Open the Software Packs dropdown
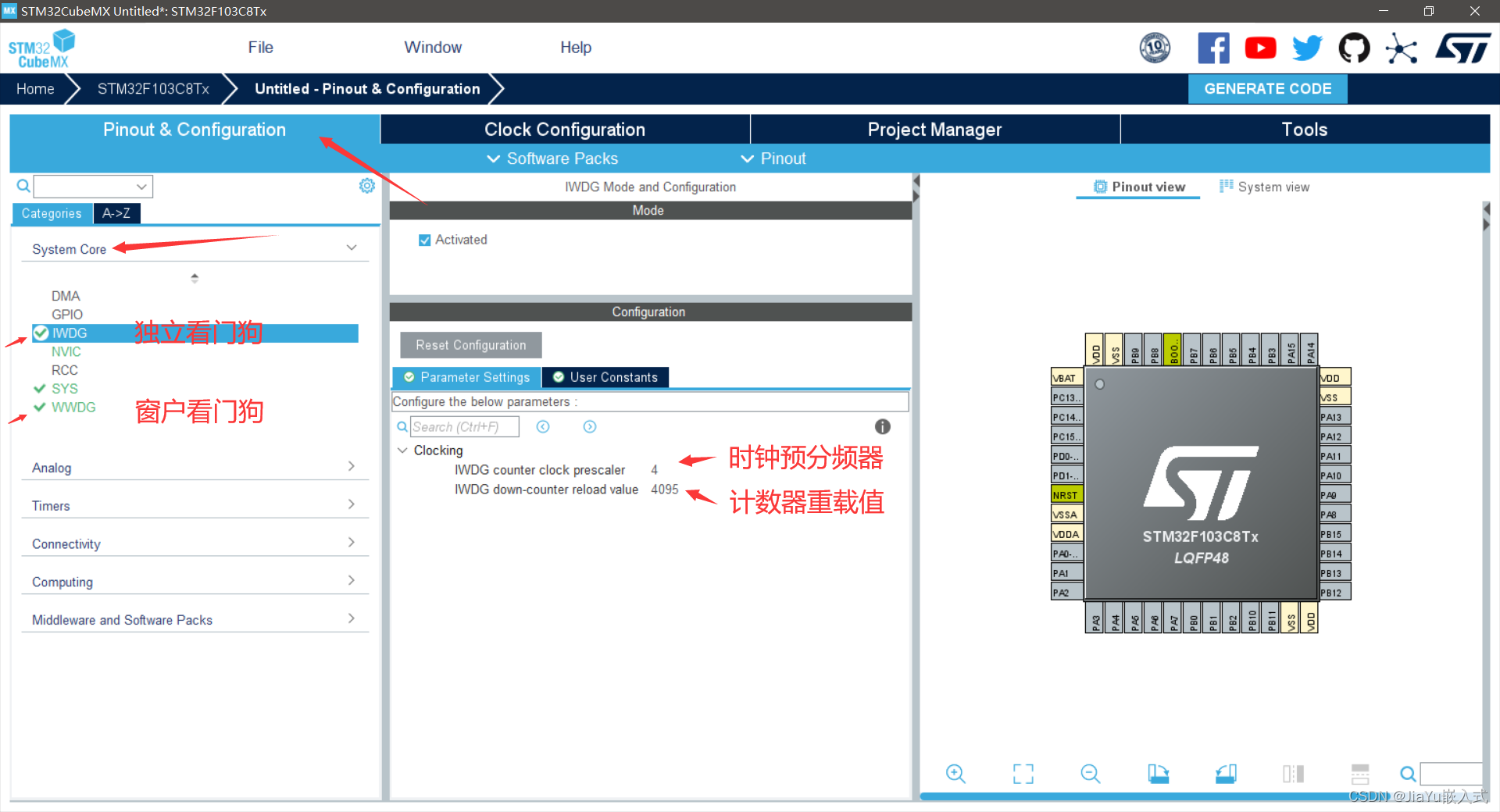The width and height of the screenshot is (1500, 812). pyautogui.click(x=552, y=158)
